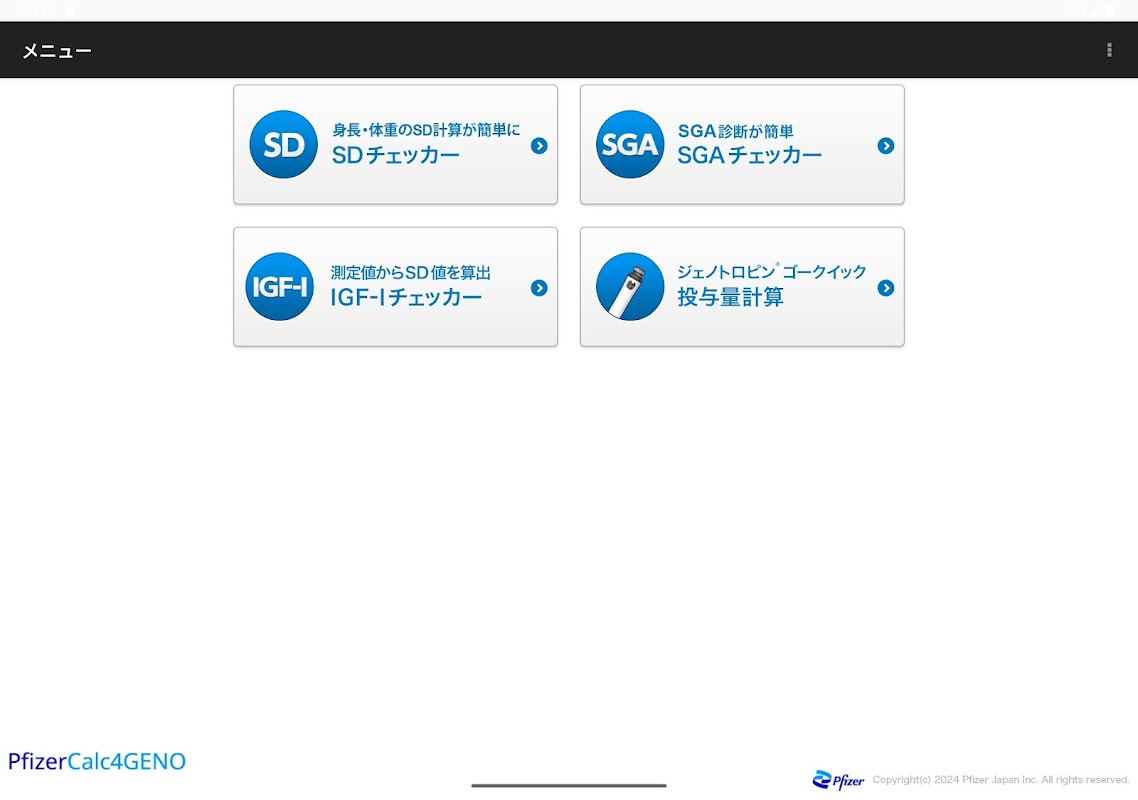The height and width of the screenshot is (800, 1138).
Task: Click the 2024 Pfizer Japan copyright text
Action: click(x=1001, y=780)
